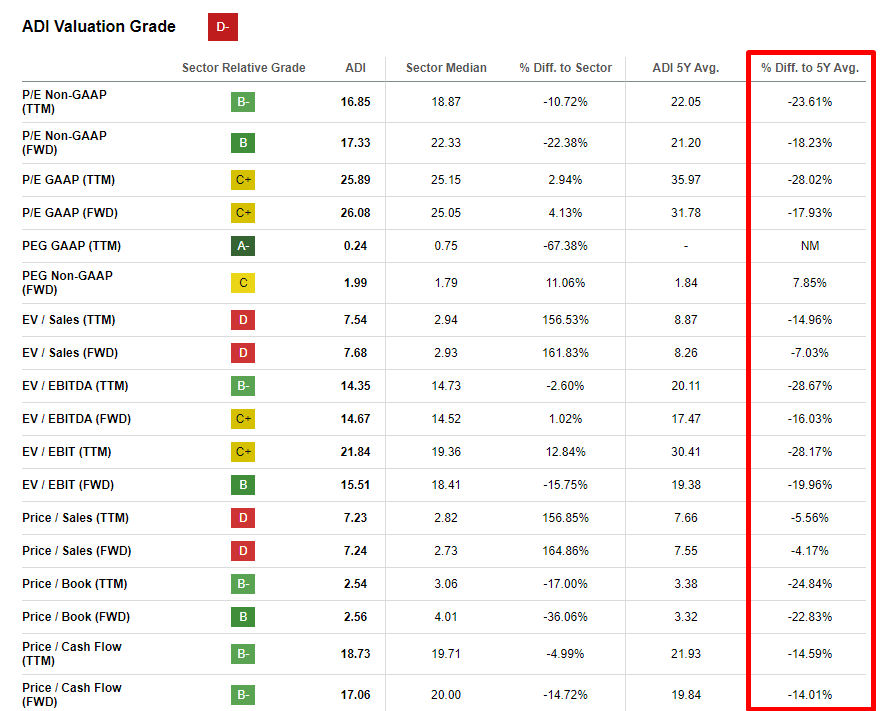The image size is (888, 711).
Task: Select the Price / Sales (FWD) row label
Action: pos(77,551)
